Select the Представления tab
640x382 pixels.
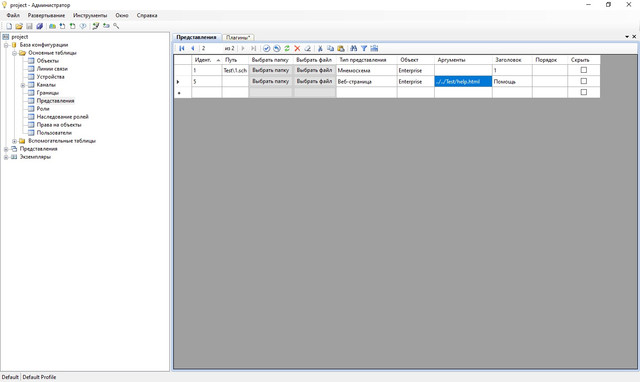(x=196, y=37)
